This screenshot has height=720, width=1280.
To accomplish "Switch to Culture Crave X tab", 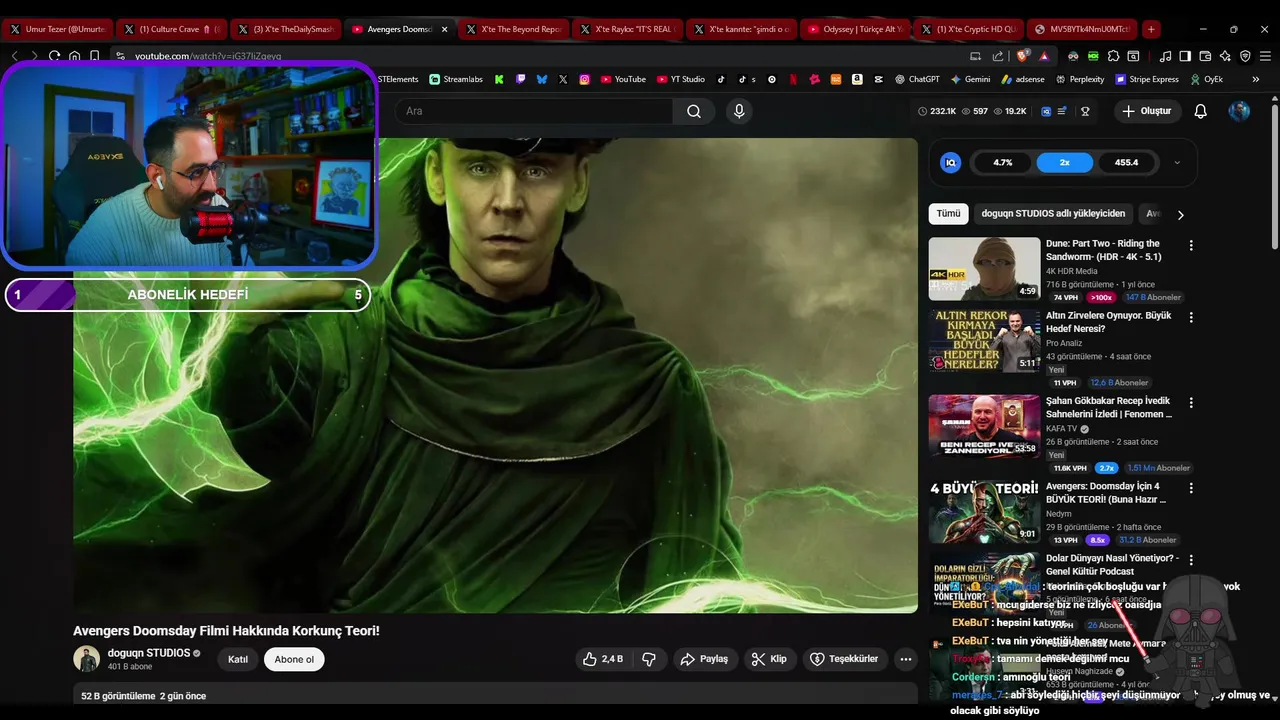I will 171,29.
